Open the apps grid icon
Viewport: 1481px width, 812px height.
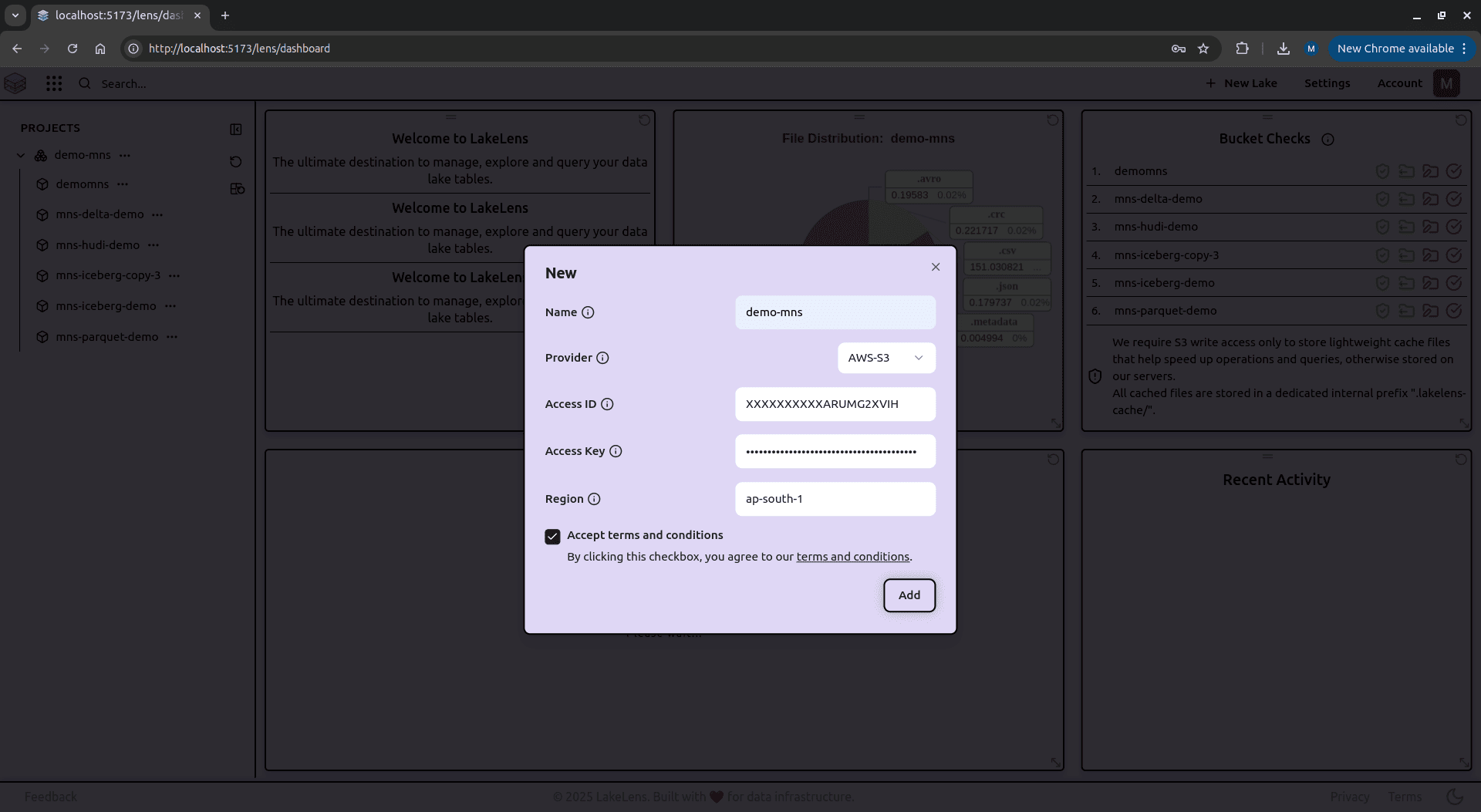click(x=54, y=83)
